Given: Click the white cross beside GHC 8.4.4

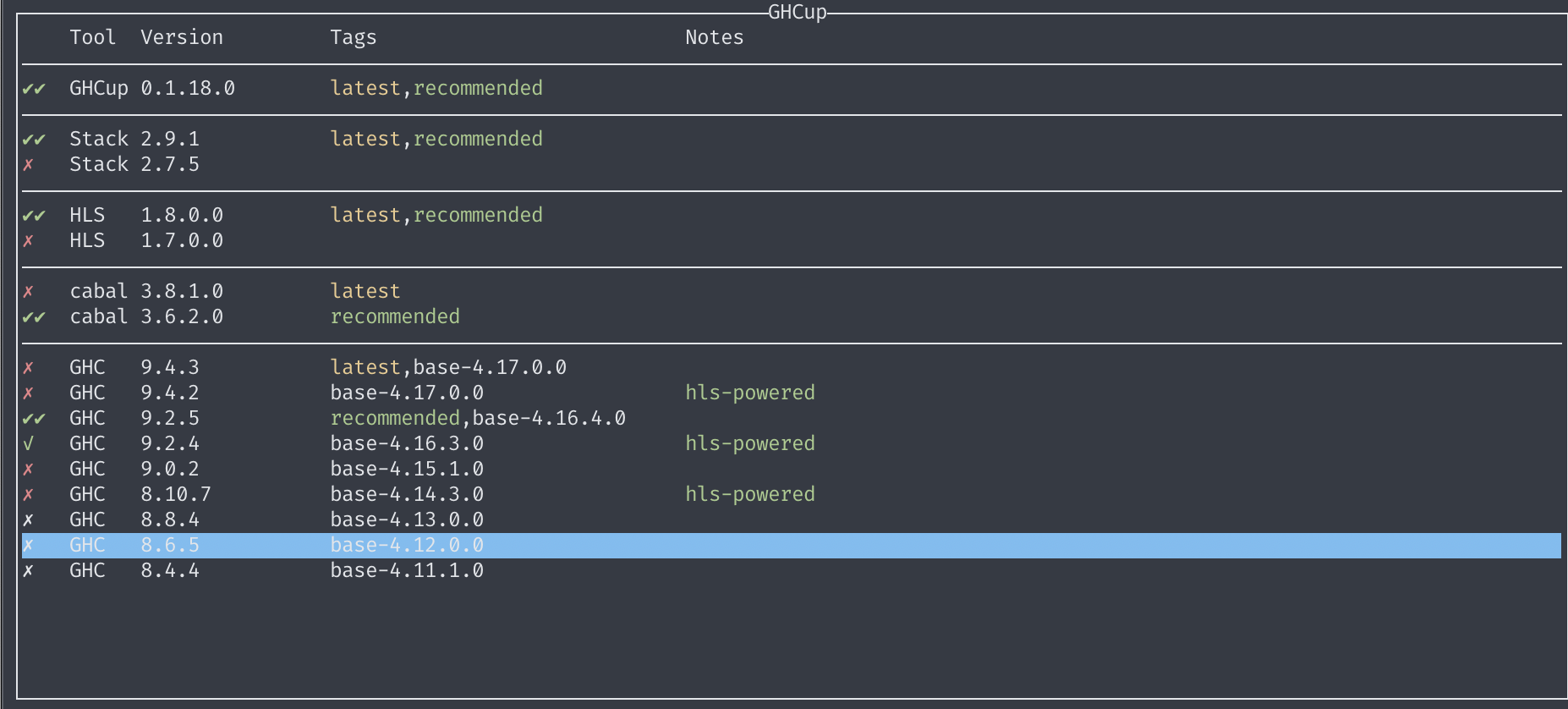Looking at the screenshot, I should [28, 571].
